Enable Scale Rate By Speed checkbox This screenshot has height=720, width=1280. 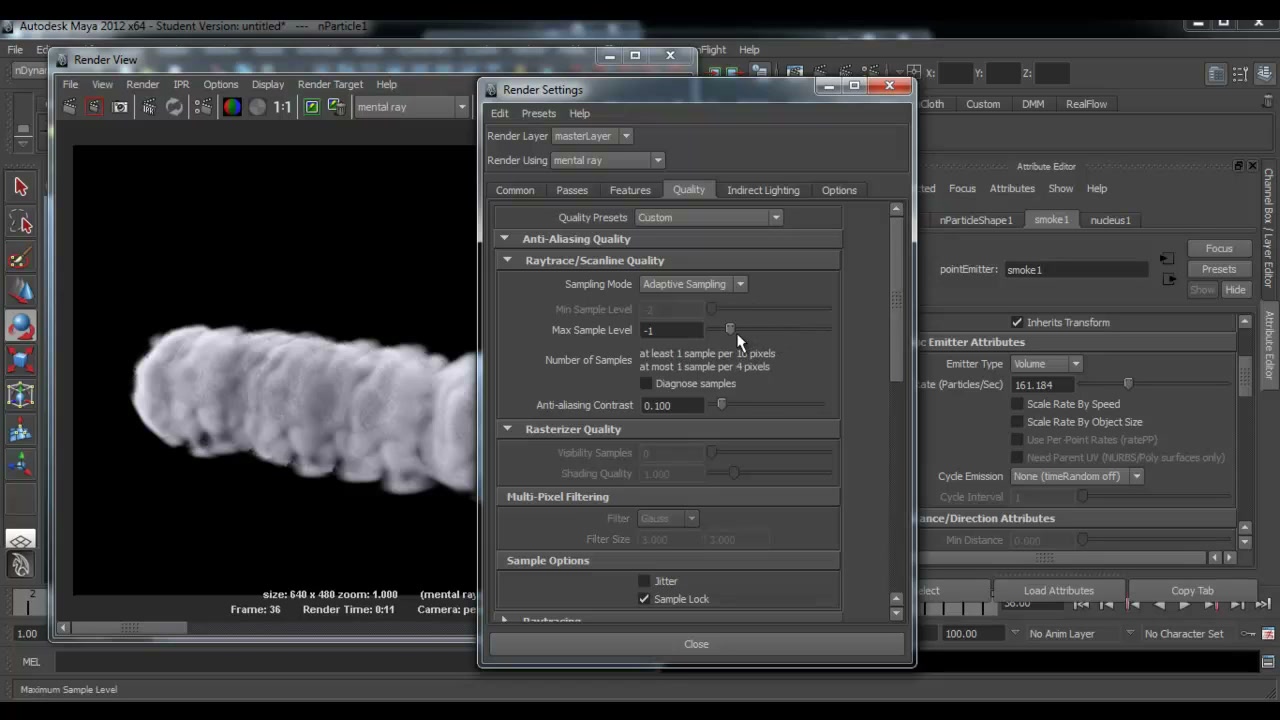click(1017, 404)
